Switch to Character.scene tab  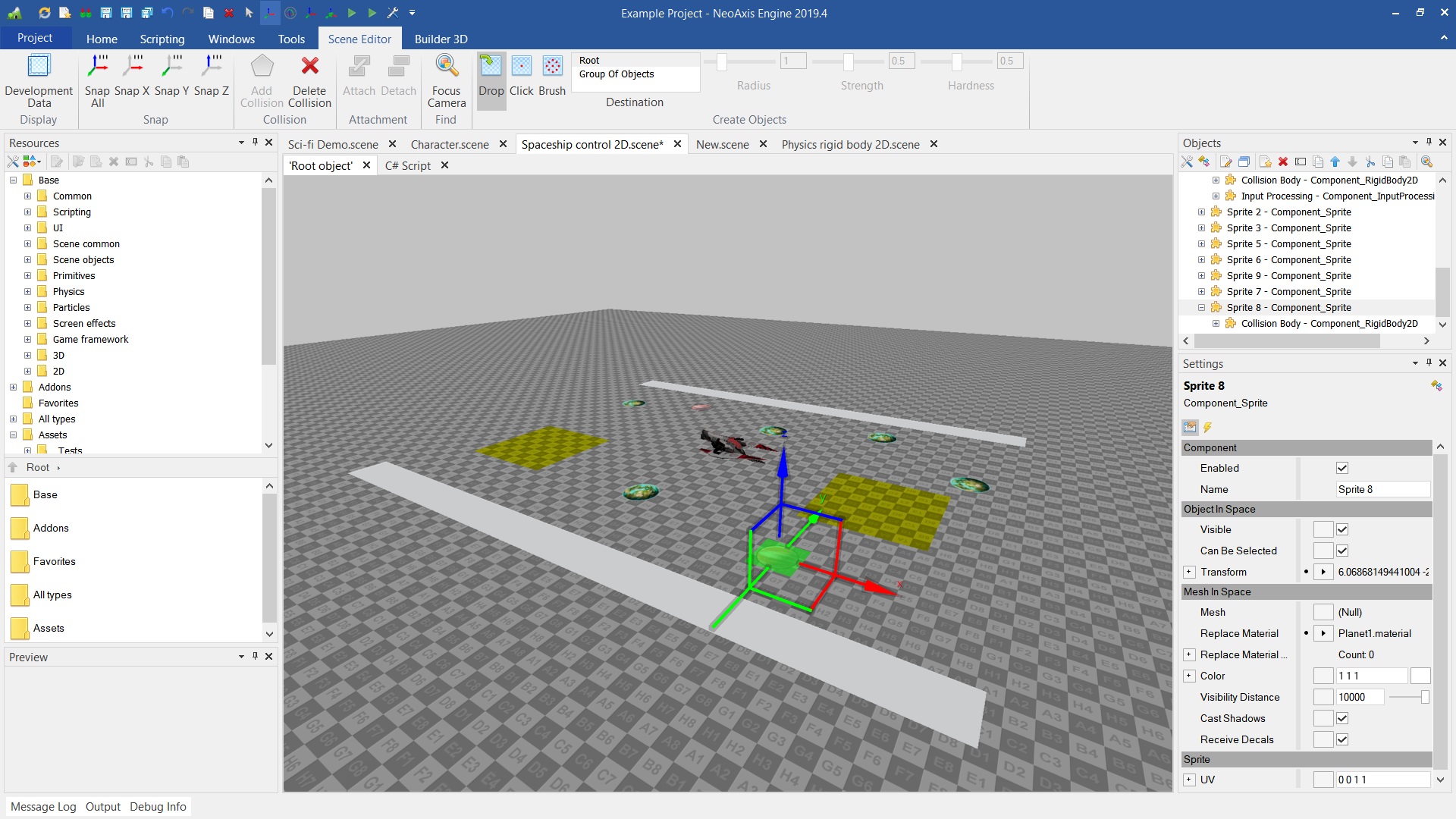point(449,144)
